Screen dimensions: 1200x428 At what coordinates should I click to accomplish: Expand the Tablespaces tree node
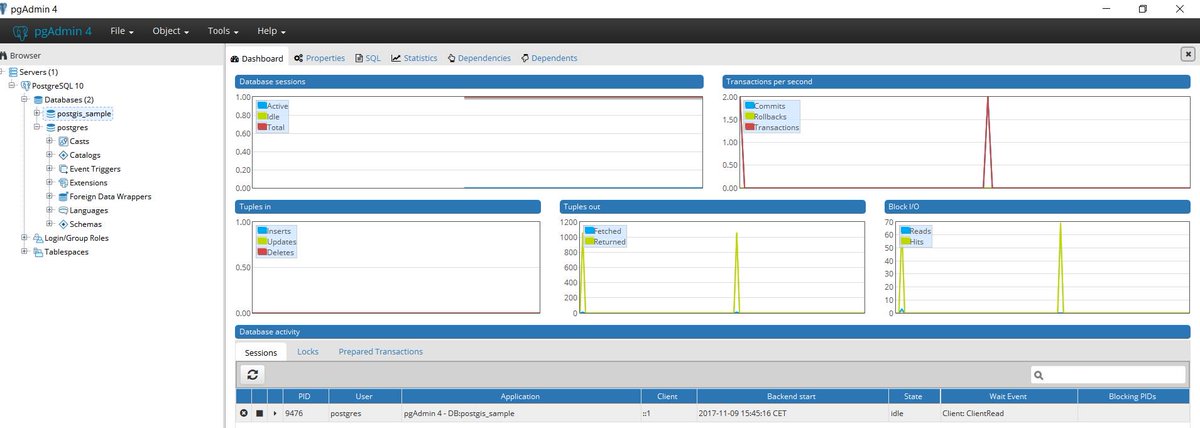click(24, 252)
